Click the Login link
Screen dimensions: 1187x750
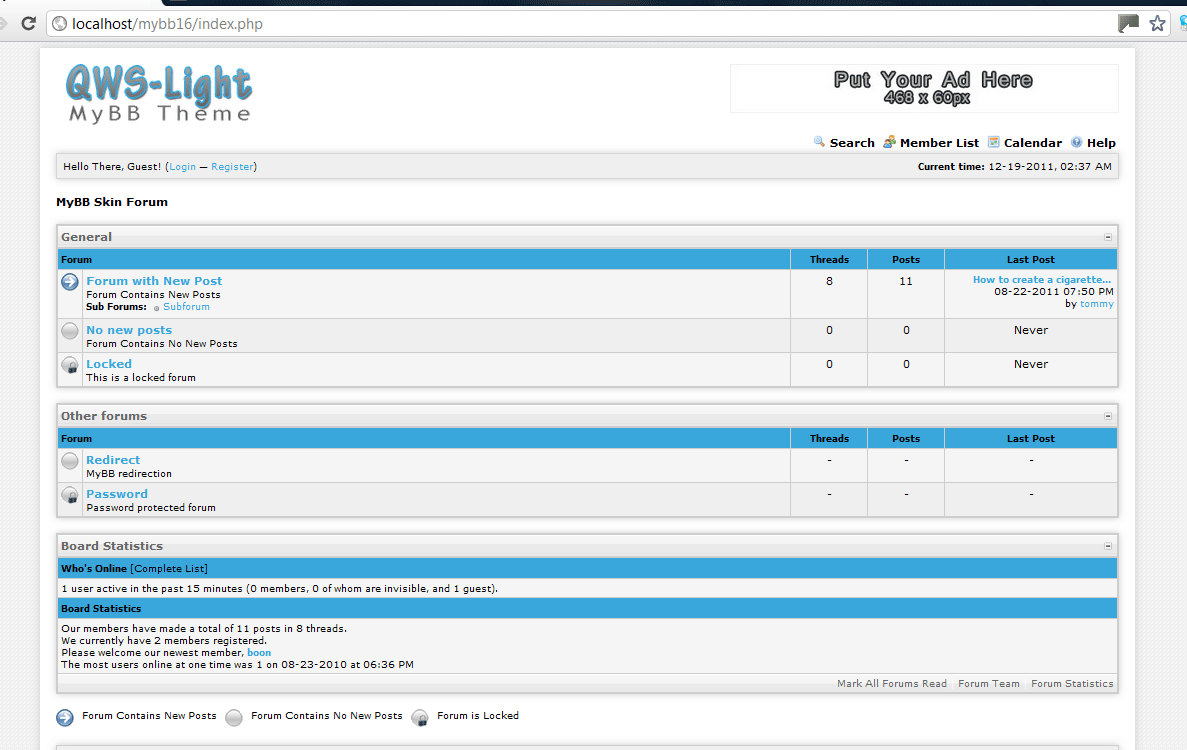pos(182,166)
